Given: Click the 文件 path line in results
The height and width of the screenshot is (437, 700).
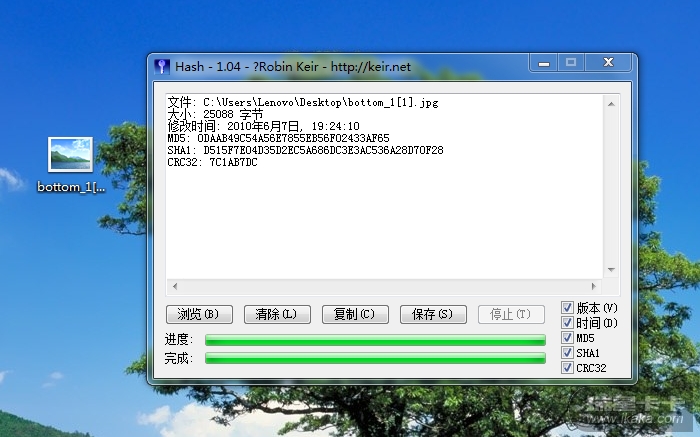Looking at the screenshot, I should point(303,102).
